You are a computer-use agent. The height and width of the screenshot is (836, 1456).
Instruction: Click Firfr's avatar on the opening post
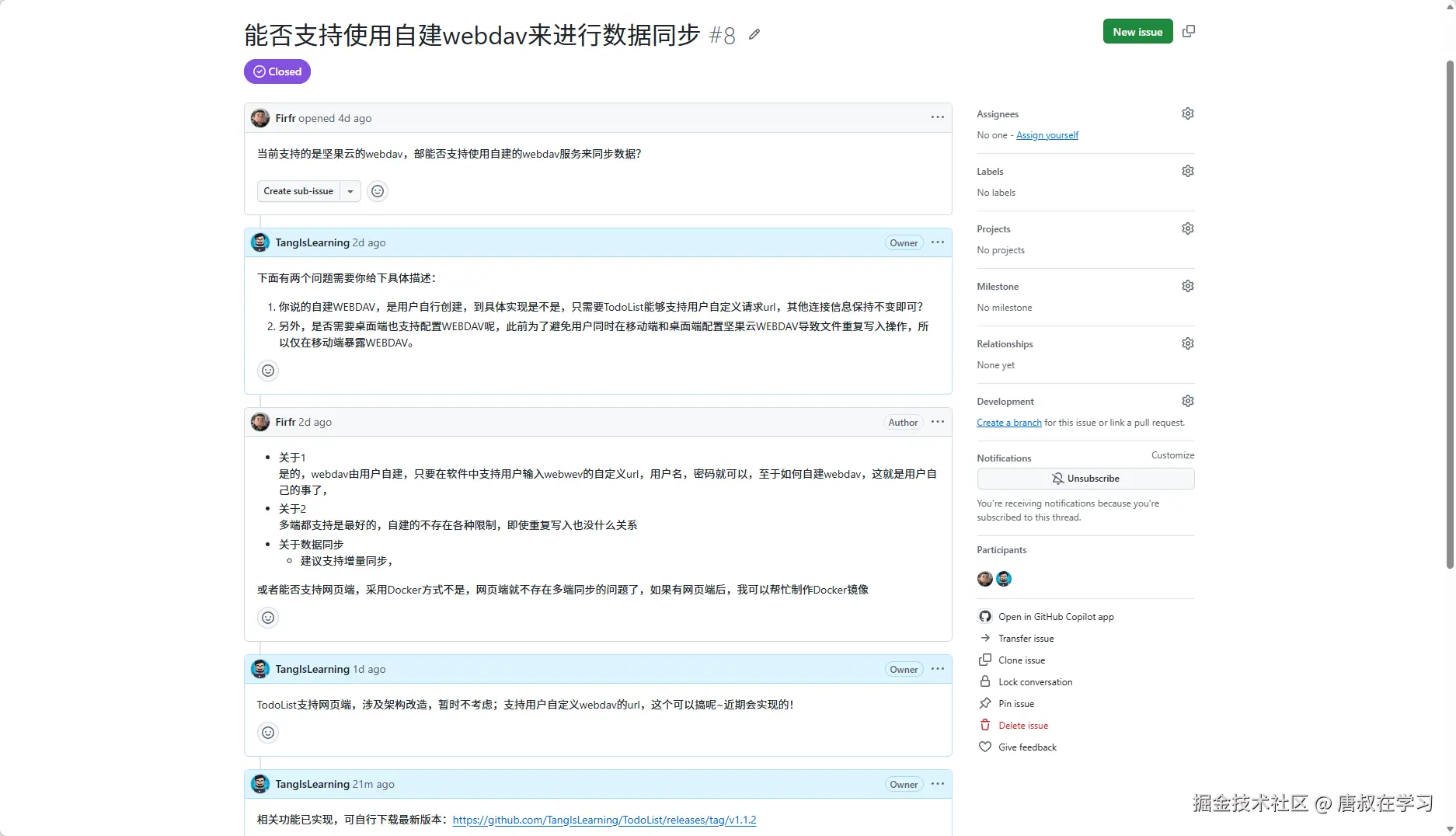tap(260, 118)
